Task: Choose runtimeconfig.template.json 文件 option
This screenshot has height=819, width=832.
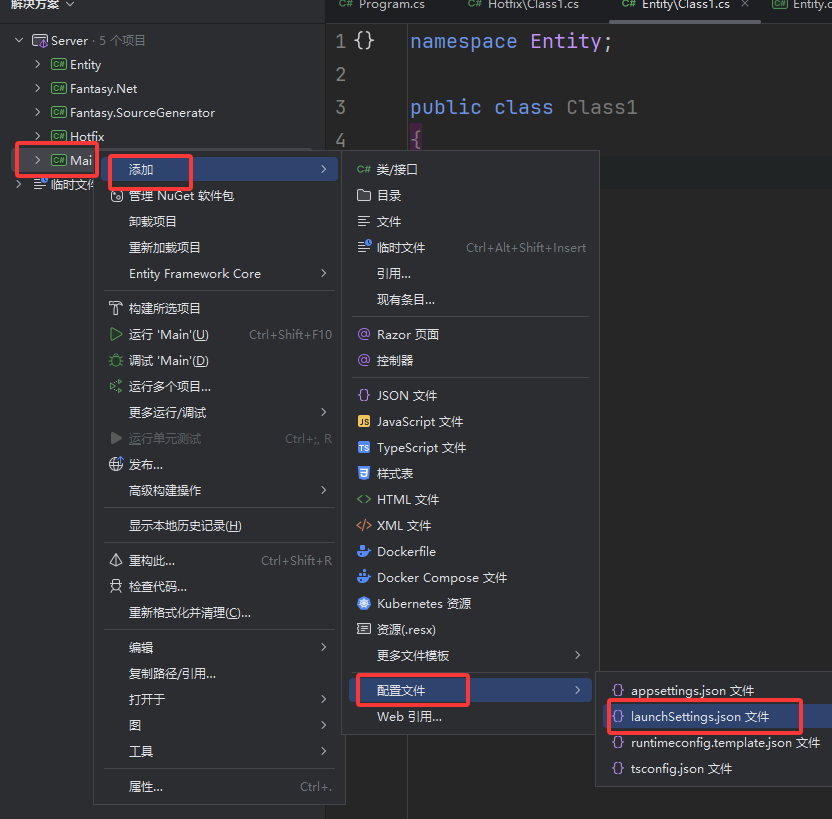Action: coord(717,743)
